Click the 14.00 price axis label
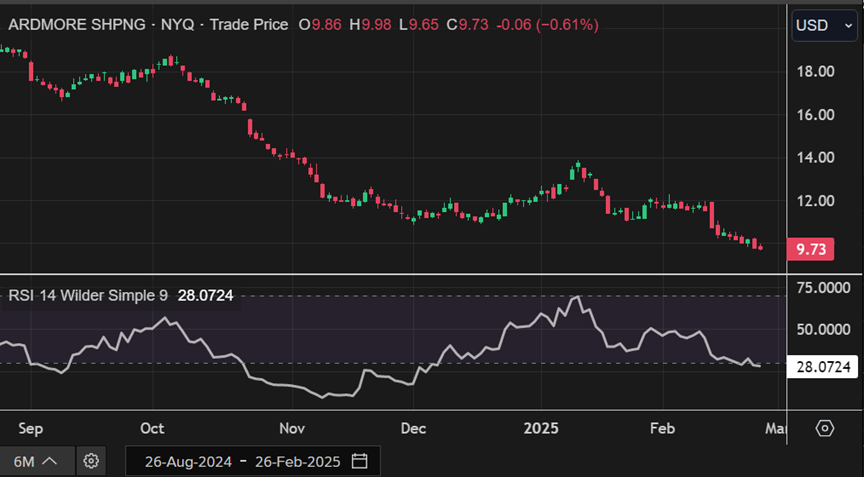This screenshot has width=864, height=477. point(815,157)
